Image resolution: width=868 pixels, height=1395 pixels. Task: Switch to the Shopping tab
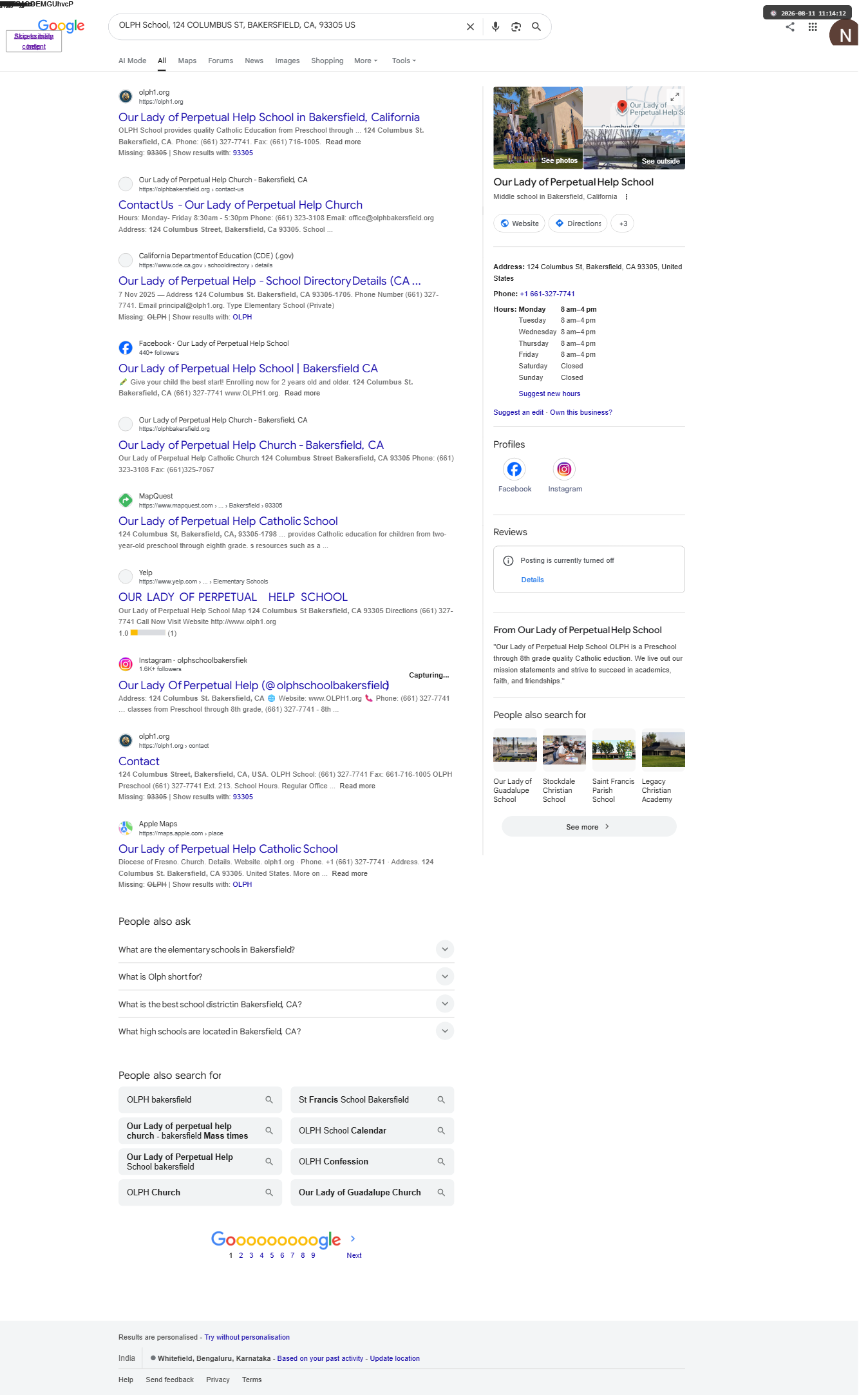pos(327,61)
